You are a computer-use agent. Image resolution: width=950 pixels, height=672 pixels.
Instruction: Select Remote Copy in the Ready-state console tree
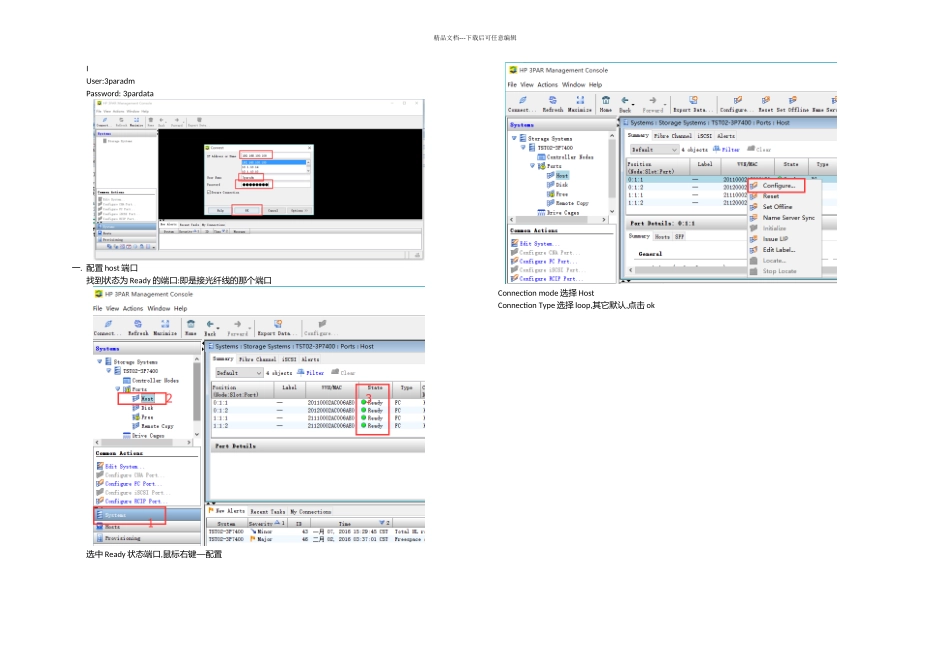pyautogui.click(x=153, y=426)
